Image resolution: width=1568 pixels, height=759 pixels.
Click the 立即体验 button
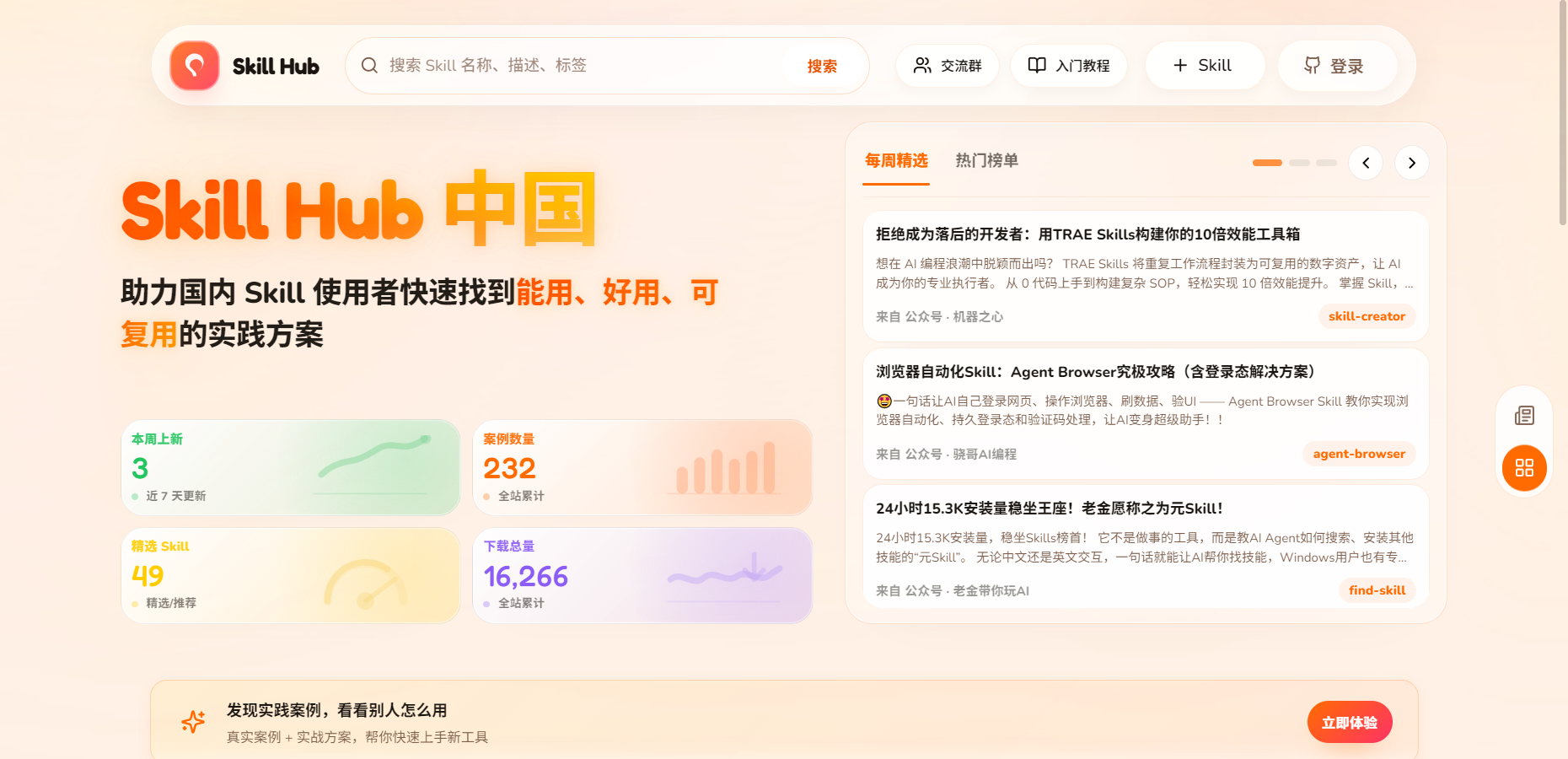click(x=1350, y=723)
